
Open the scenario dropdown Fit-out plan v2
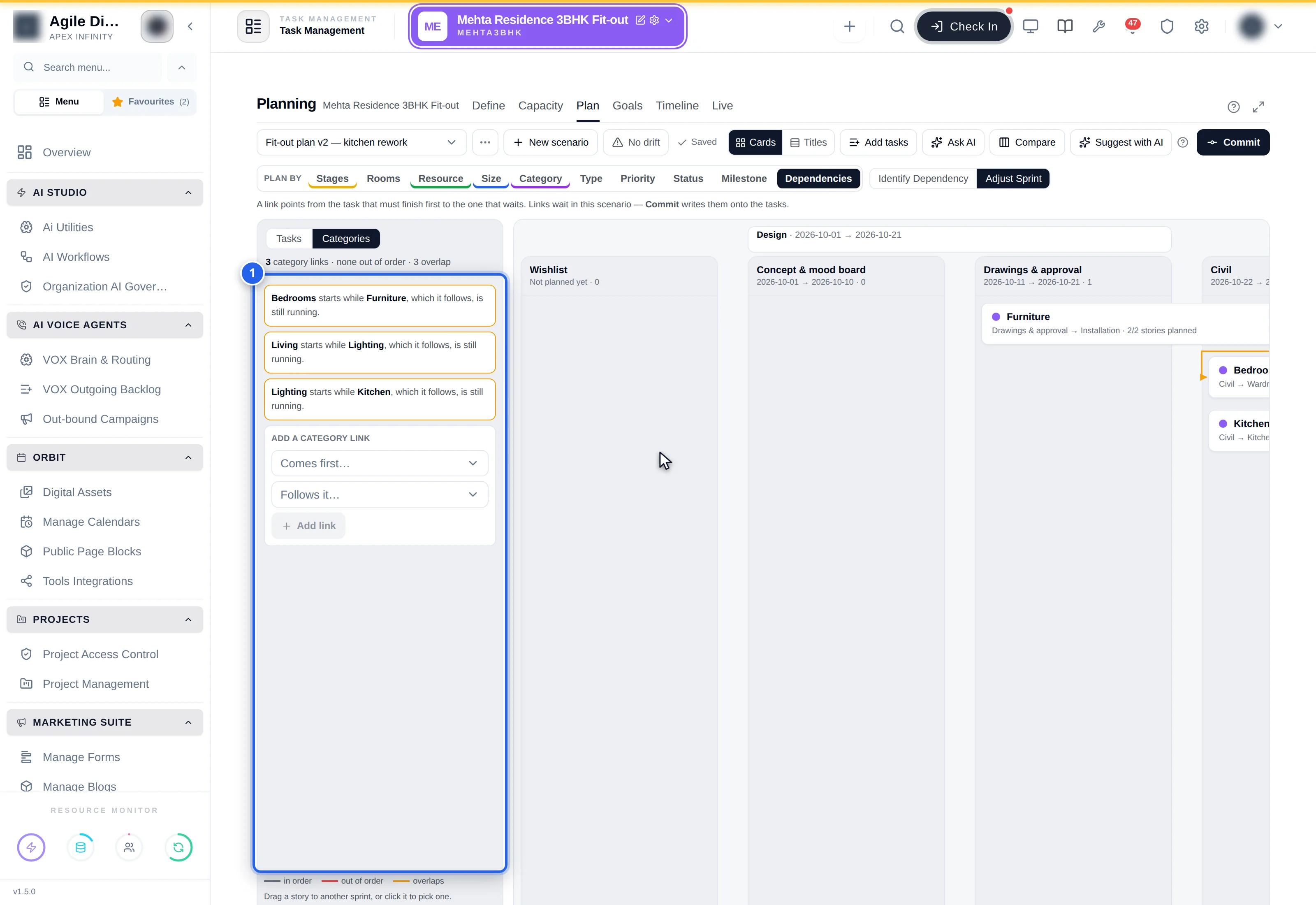click(361, 142)
